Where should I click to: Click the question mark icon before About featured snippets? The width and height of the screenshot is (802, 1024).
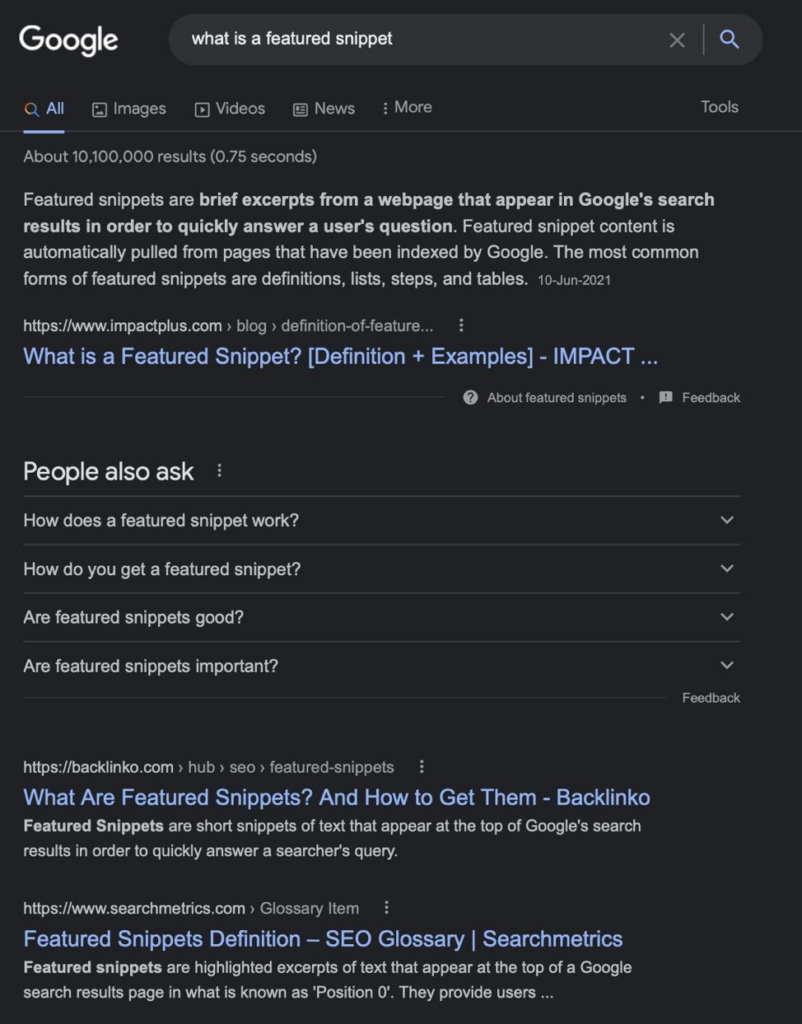click(469, 397)
